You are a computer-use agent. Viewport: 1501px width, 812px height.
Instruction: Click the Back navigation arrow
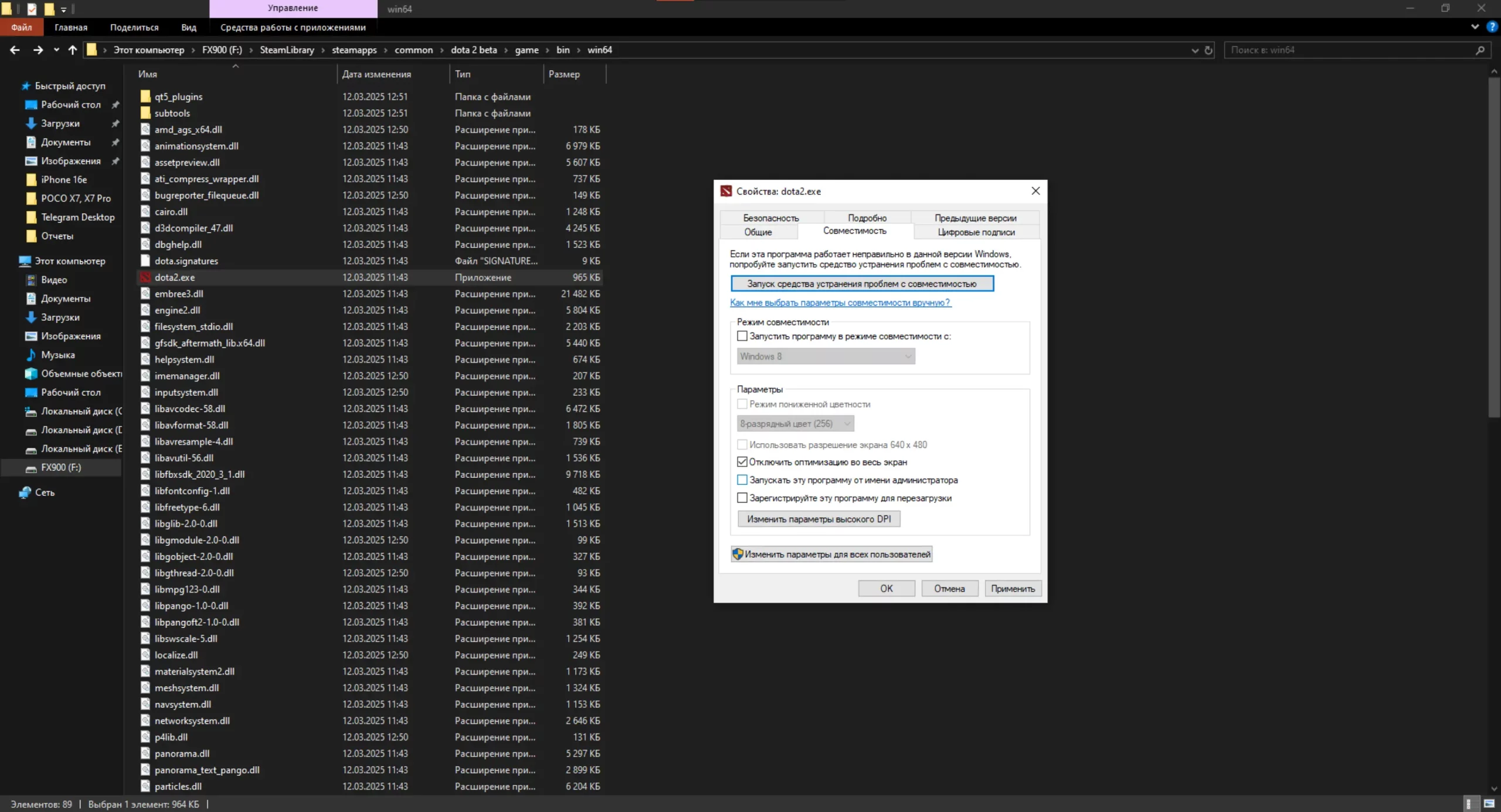tap(15, 50)
